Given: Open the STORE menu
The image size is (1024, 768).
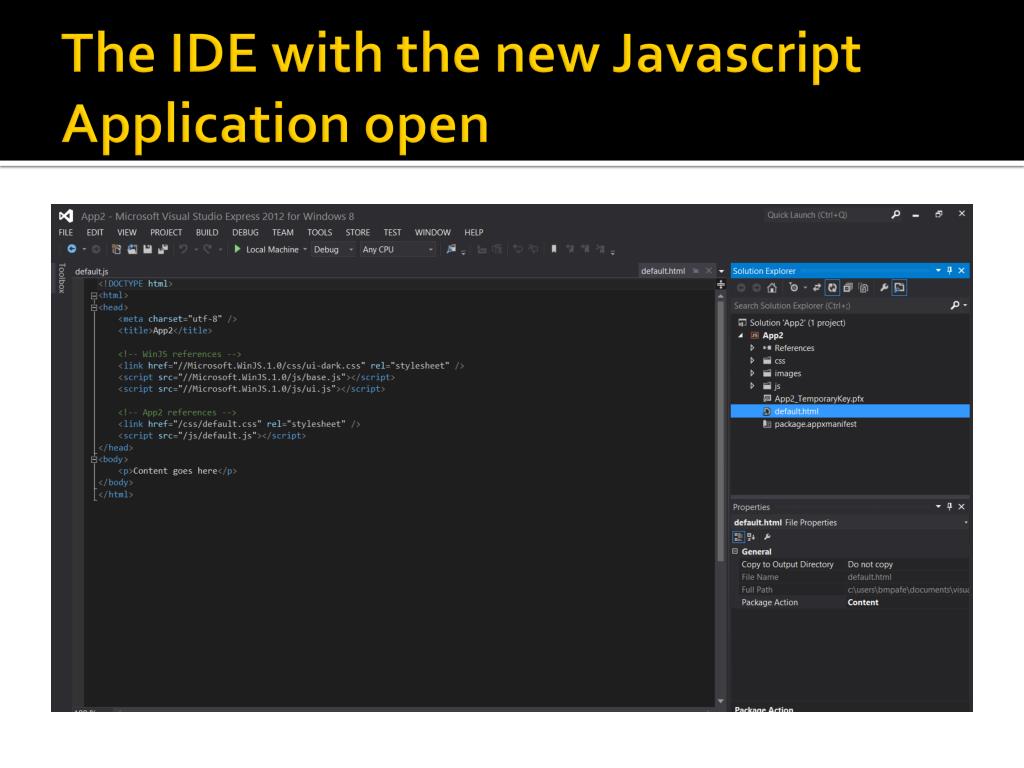Looking at the screenshot, I should point(358,232).
